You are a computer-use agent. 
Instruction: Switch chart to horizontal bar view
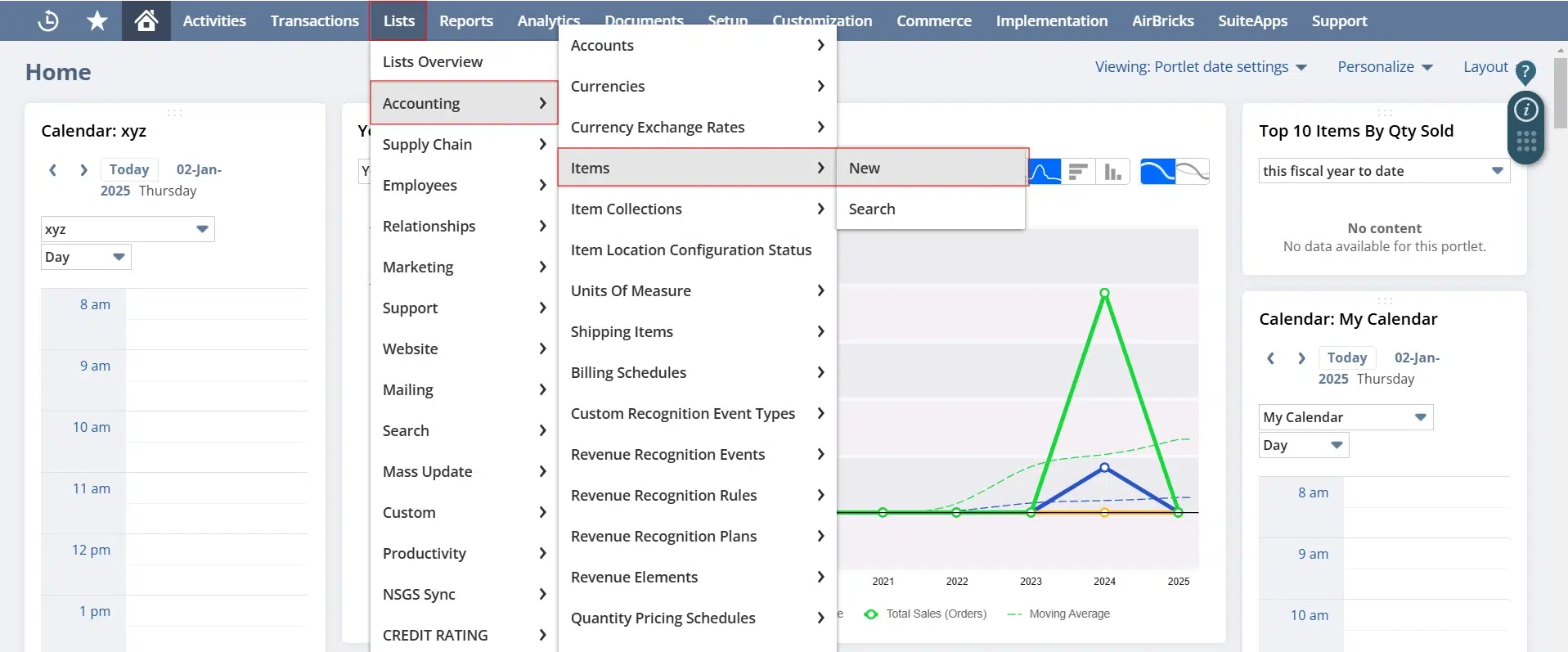point(1078,172)
